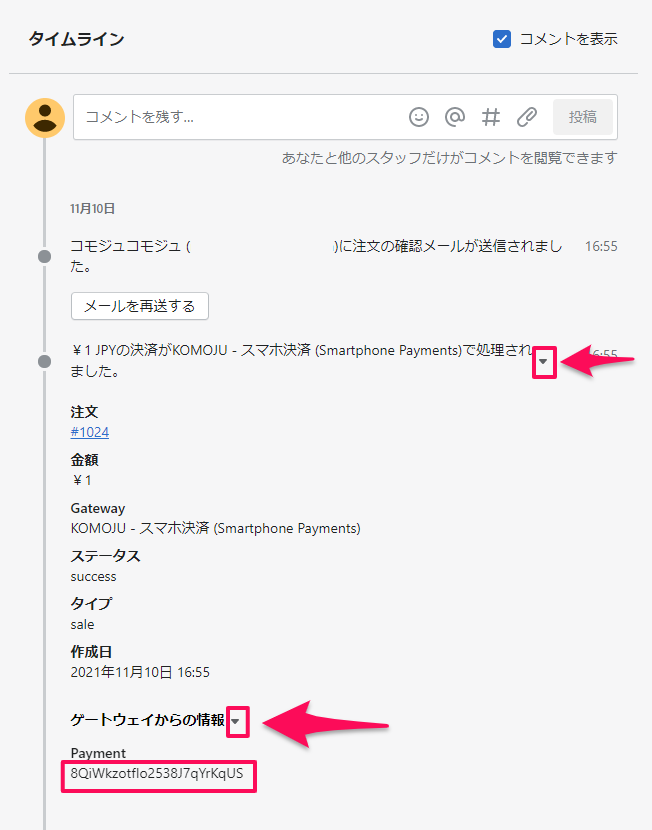Attach a file with the paperclip icon
The image size is (652, 830).
click(527, 117)
